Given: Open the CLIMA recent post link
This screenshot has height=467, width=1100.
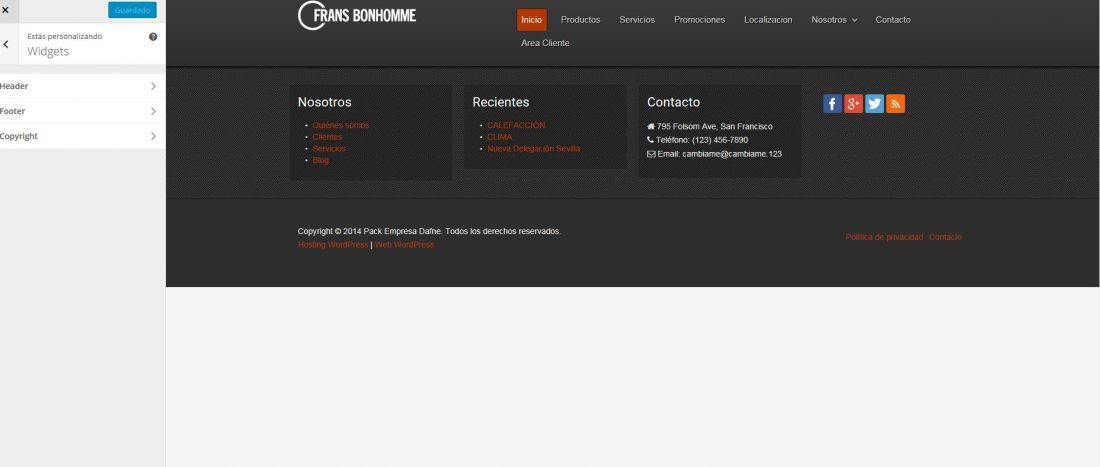Looking at the screenshot, I should pyautogui.click(x=499, y=137).
